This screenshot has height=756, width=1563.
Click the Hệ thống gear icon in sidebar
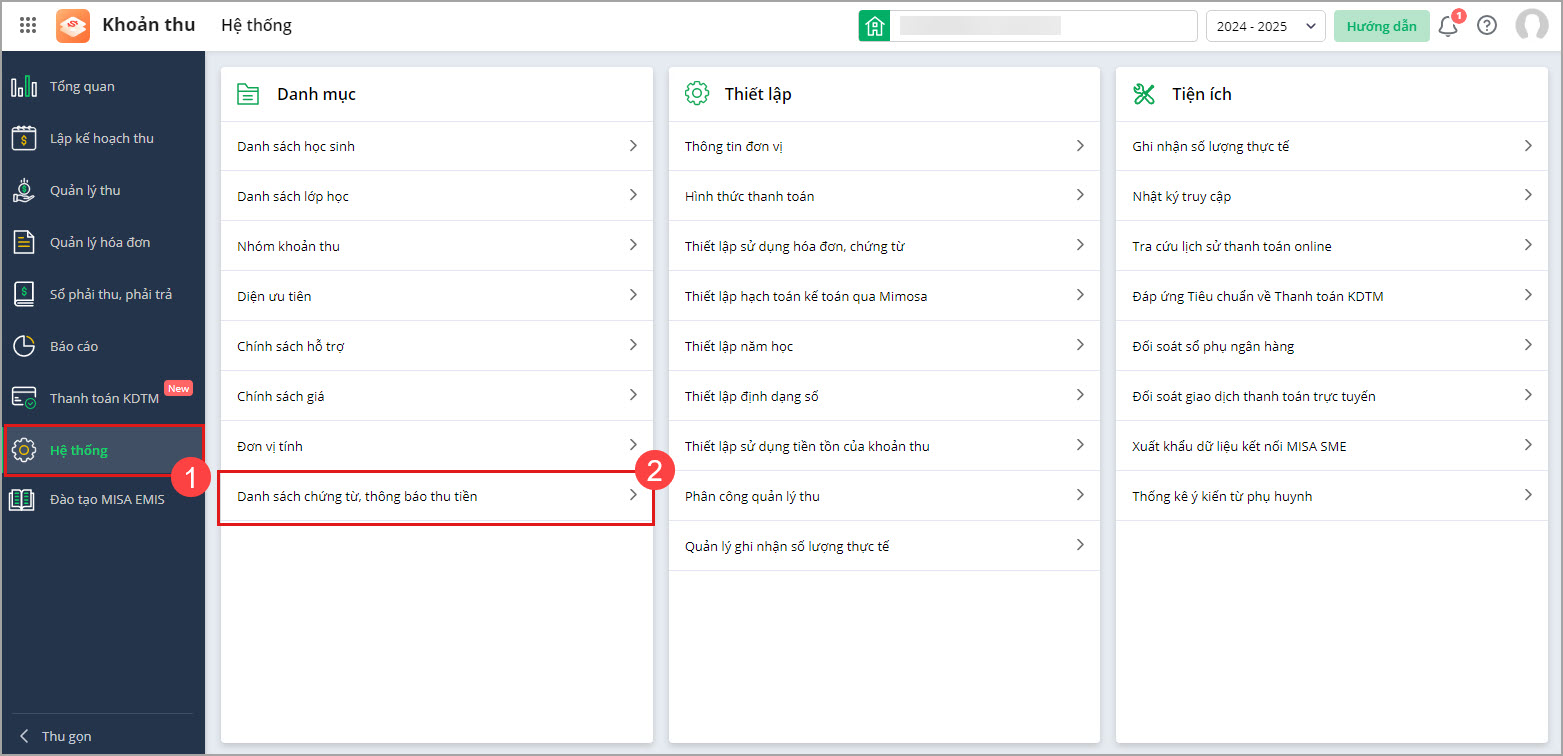click(x=24, y=451)
